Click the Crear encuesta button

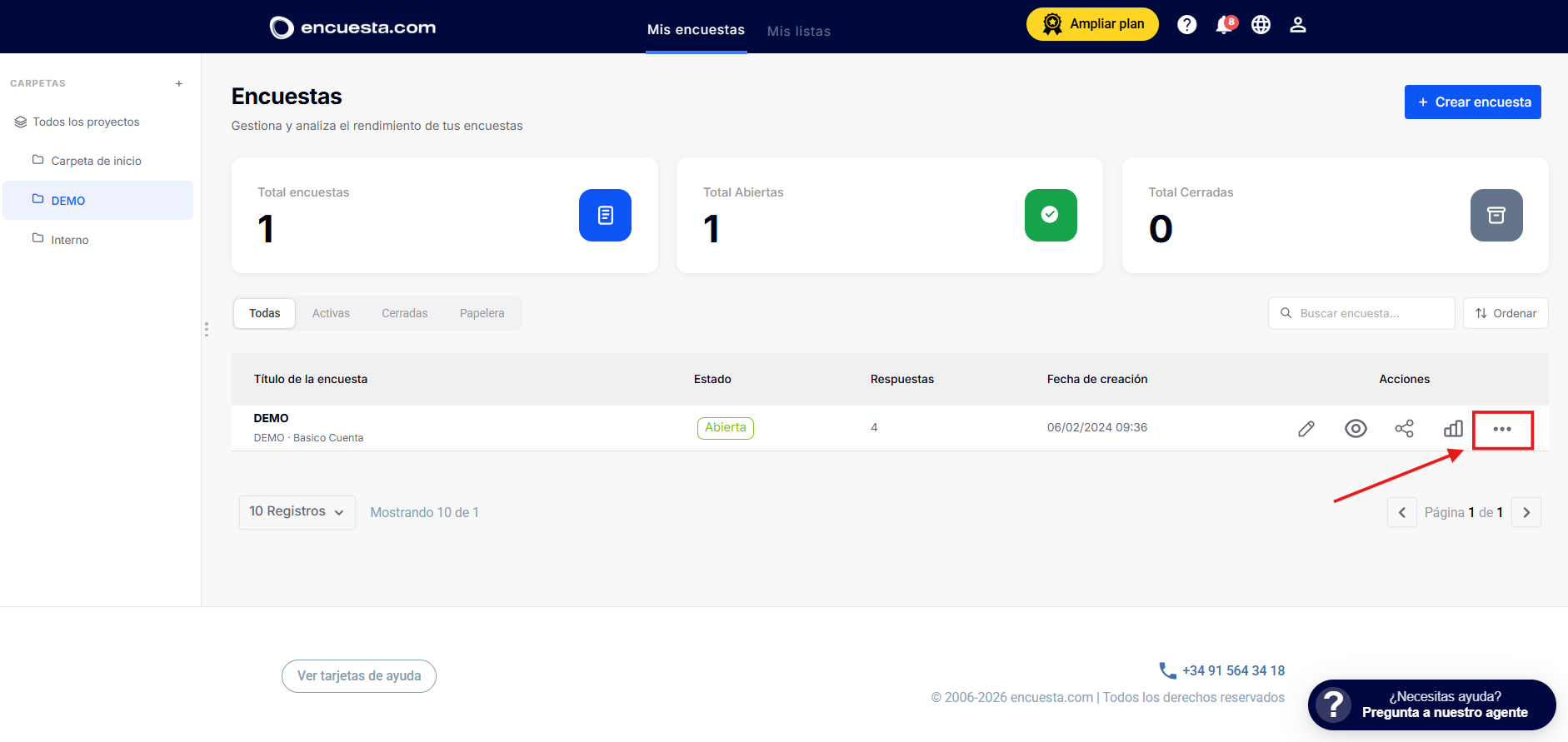click(x=1473, y=102)
